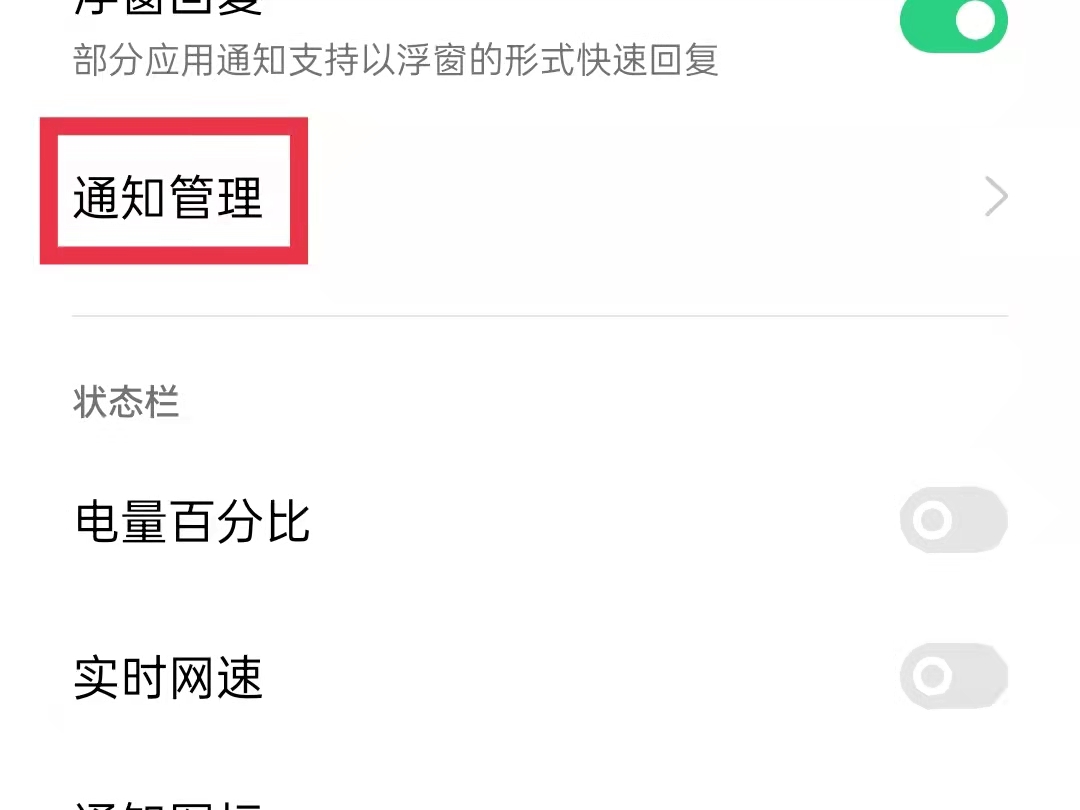
Task: Tap the round knob on 实时网速 switch
Action: pyautogui.click(x=933, y=676)
